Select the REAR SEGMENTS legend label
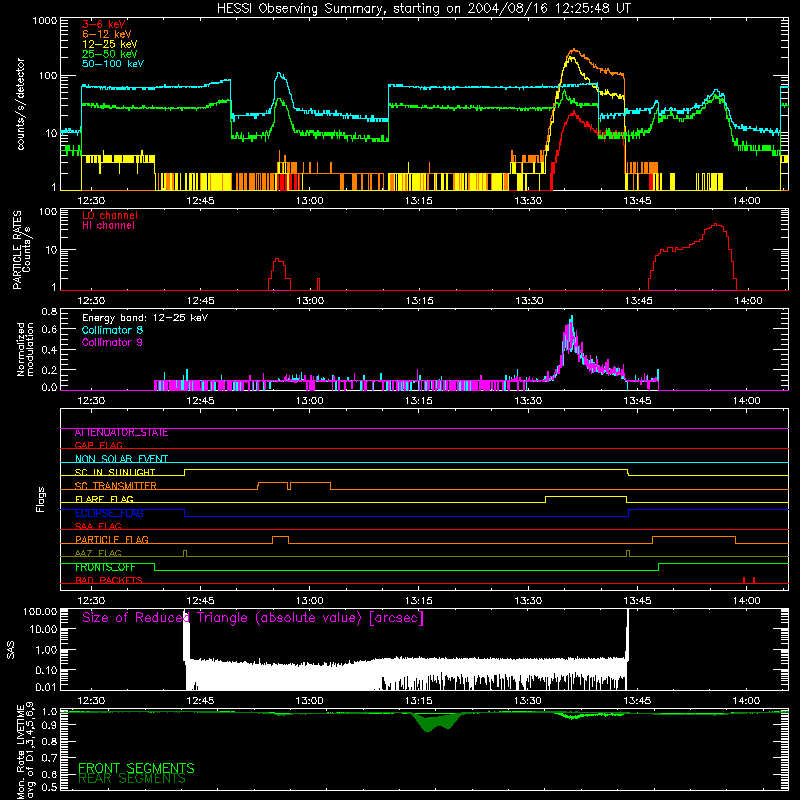The height and width of the screenshot is (800, 800). [x=132, y=779]
